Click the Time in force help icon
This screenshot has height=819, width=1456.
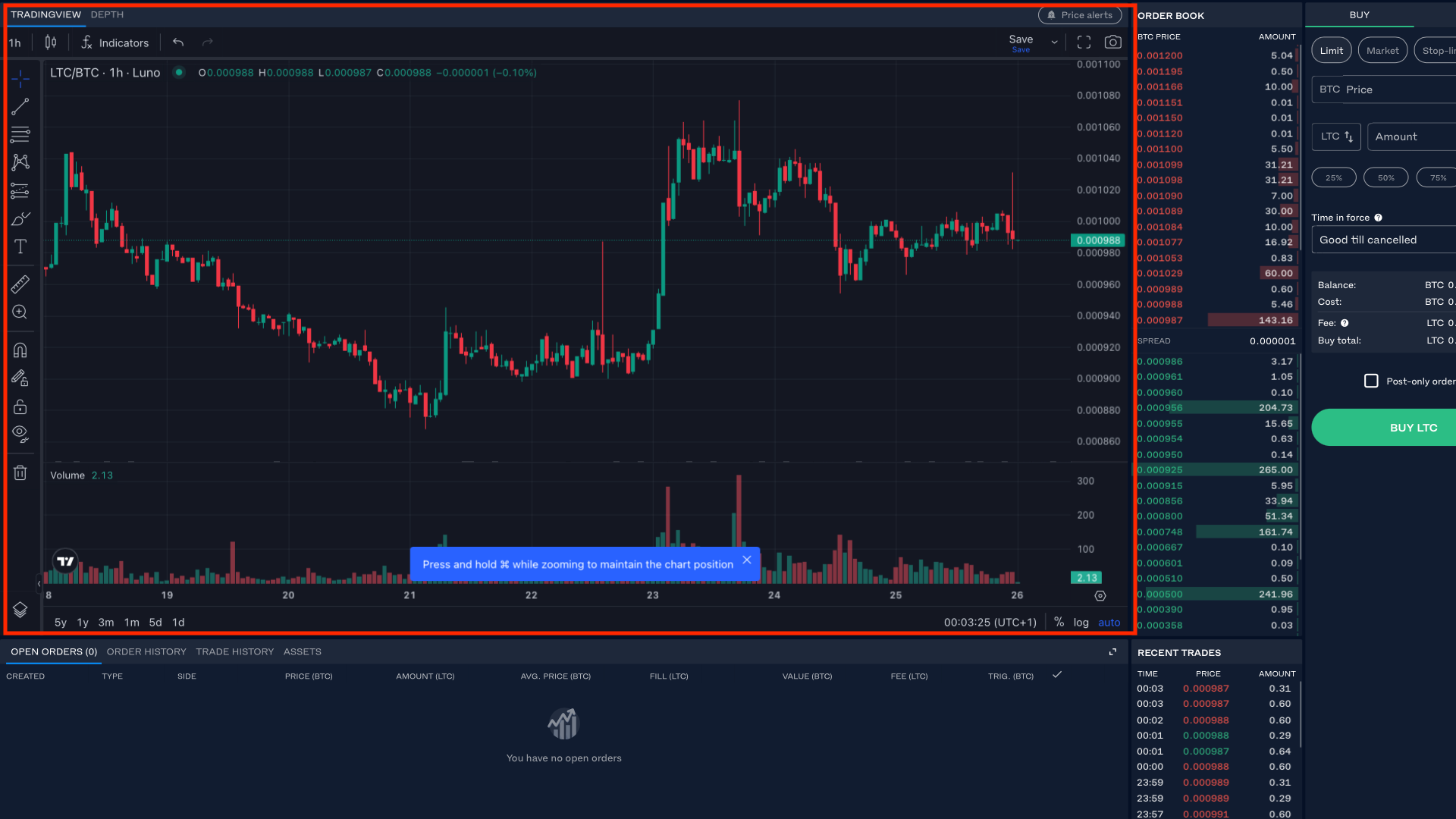[x=1378, y=218]
